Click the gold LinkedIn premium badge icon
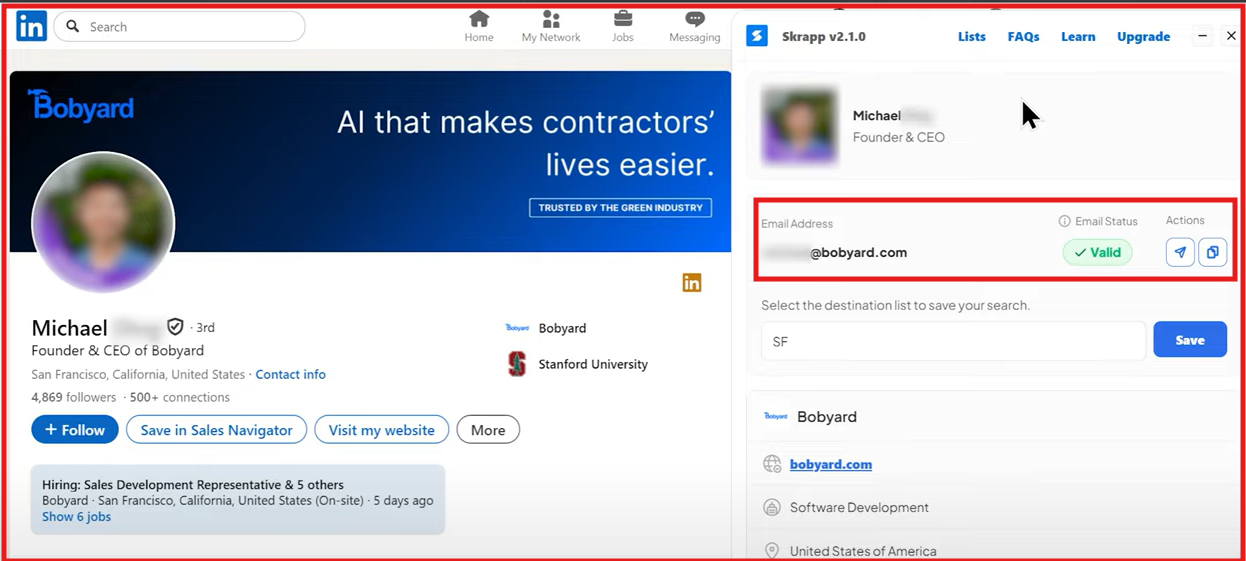The height and width of the screenshot is (561, 1246). coord(692,283)
